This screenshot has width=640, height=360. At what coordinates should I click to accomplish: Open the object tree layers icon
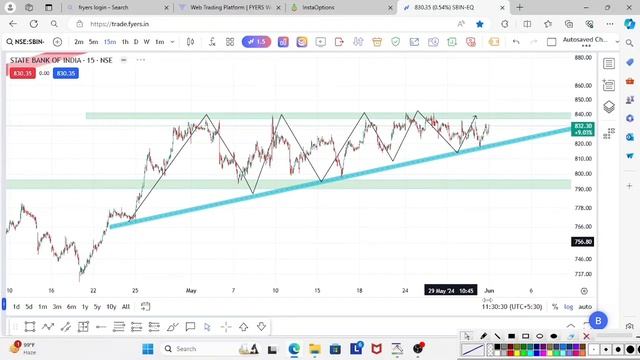[609, 107]
